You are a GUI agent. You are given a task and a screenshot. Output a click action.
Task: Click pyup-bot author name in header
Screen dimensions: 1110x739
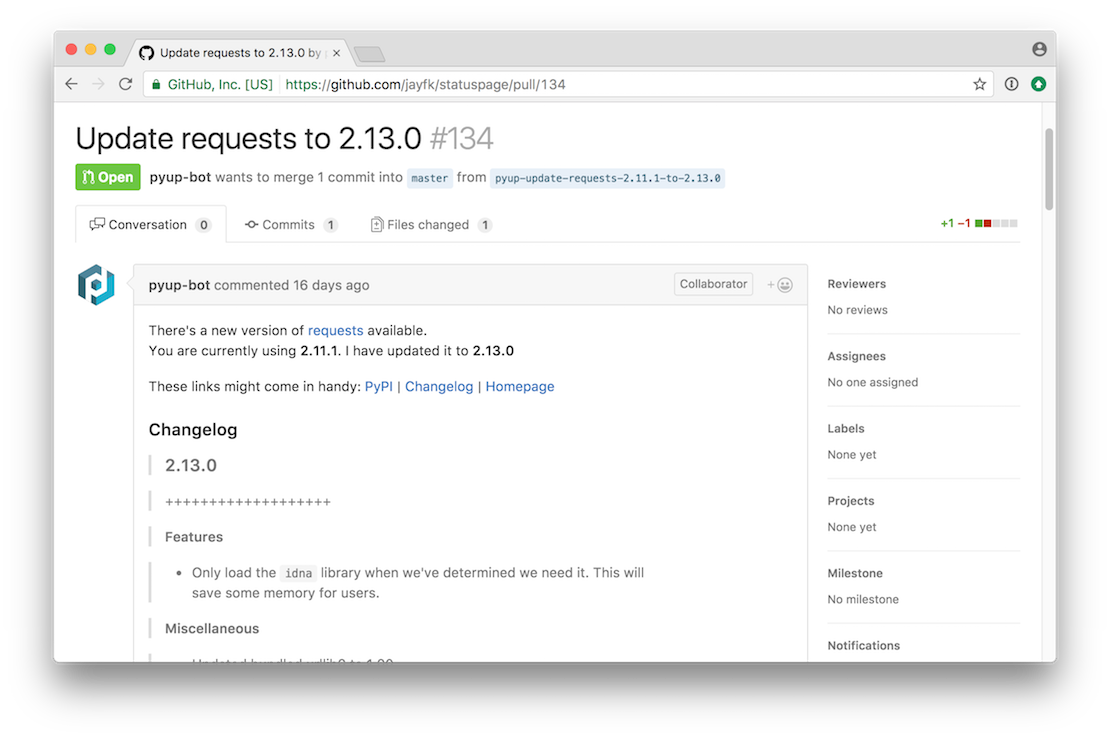[180, 177]
